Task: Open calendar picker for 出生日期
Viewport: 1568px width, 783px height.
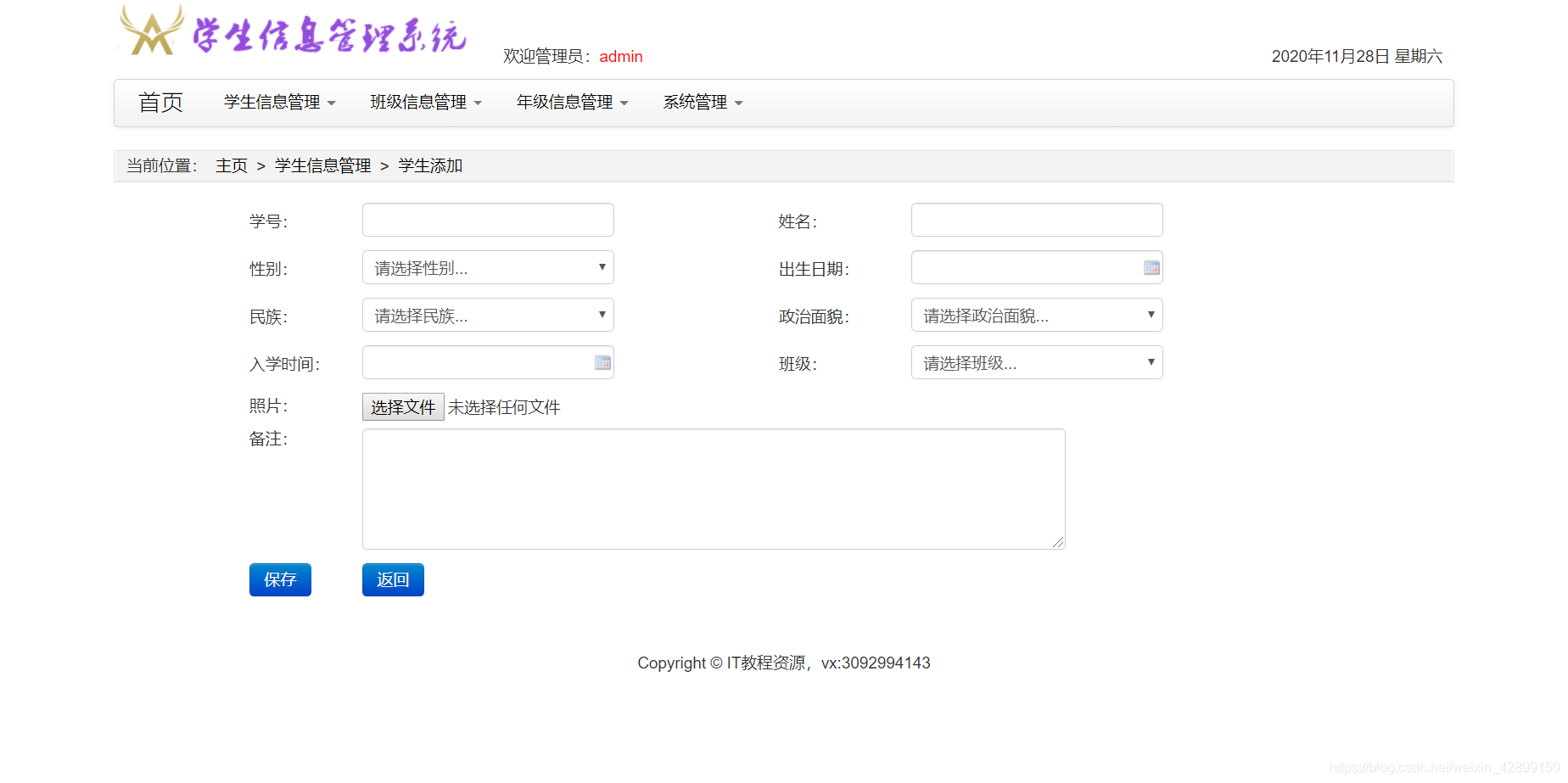Action: [x=1151, y=268]
